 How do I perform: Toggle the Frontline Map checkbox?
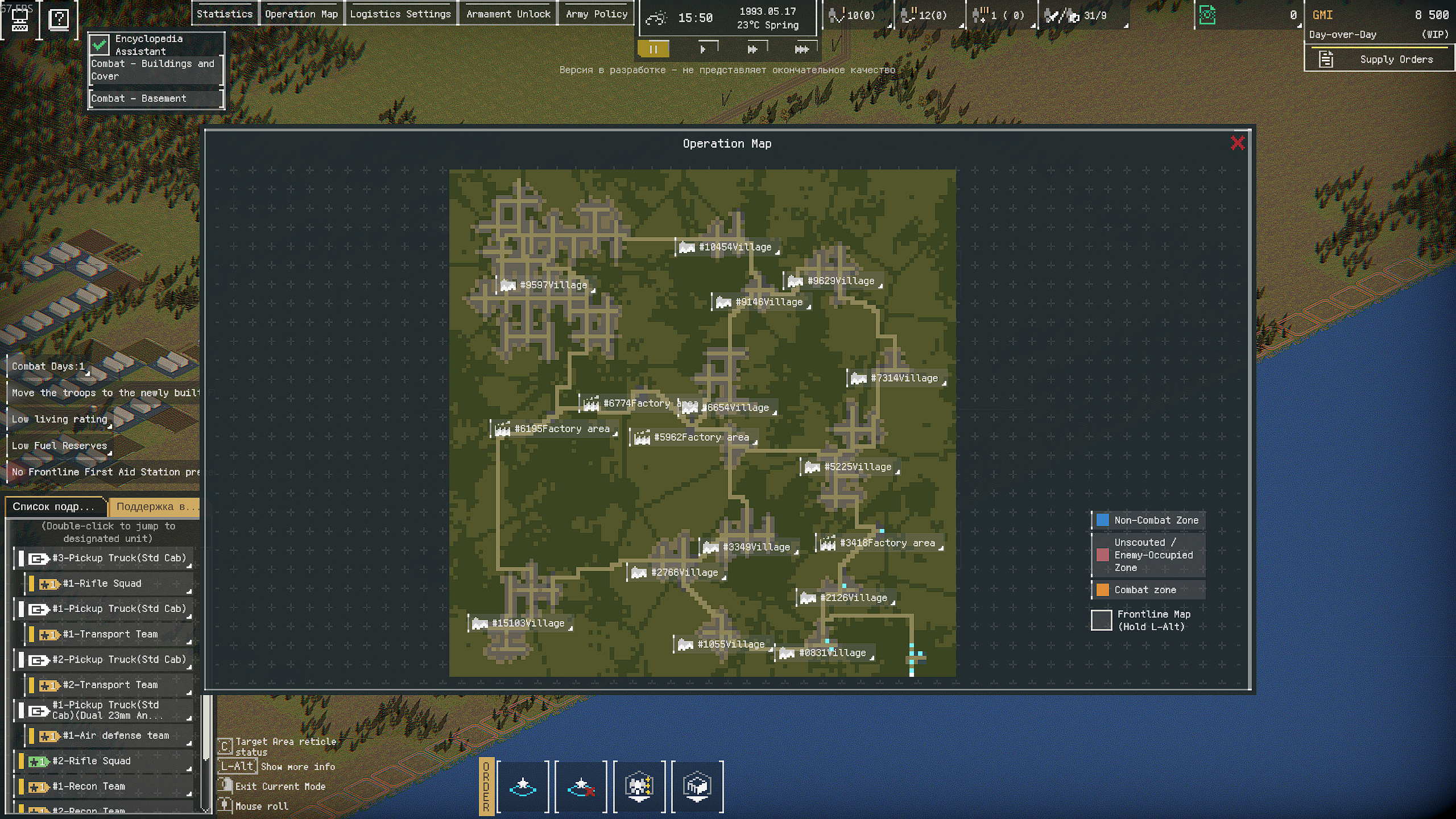pos(1101,620)
